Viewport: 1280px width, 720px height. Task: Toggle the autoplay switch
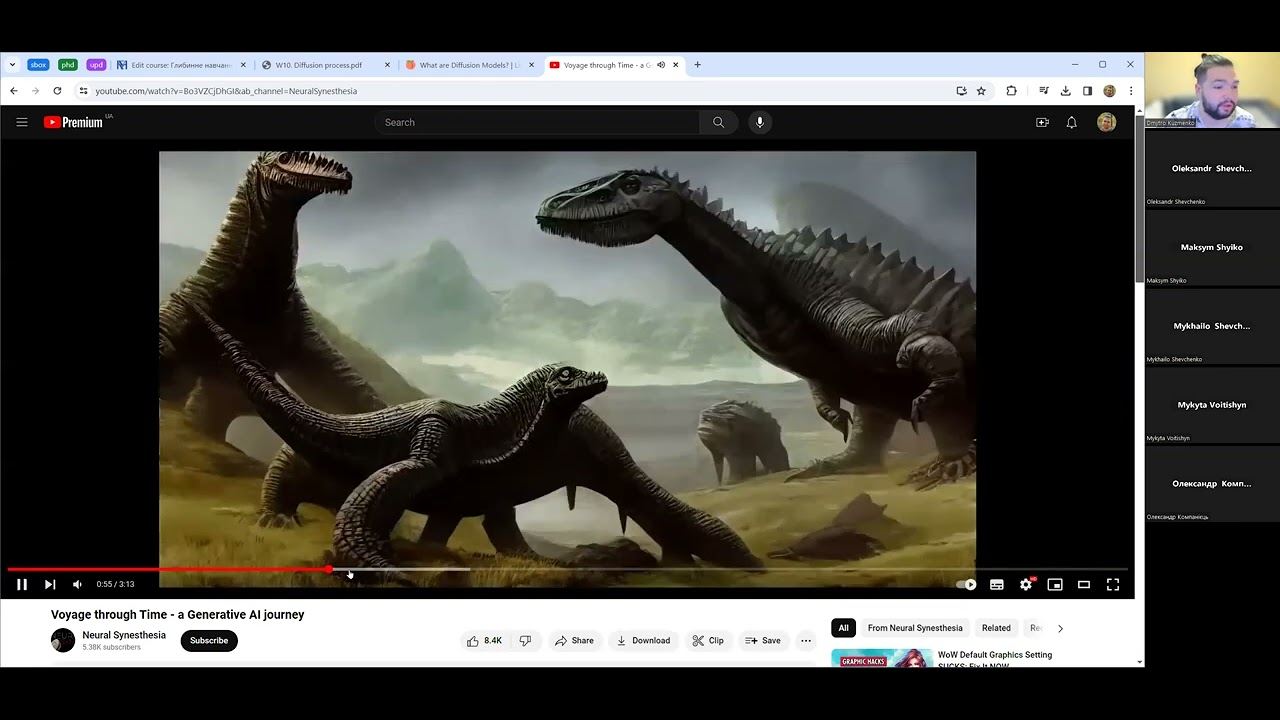[966, 584]
